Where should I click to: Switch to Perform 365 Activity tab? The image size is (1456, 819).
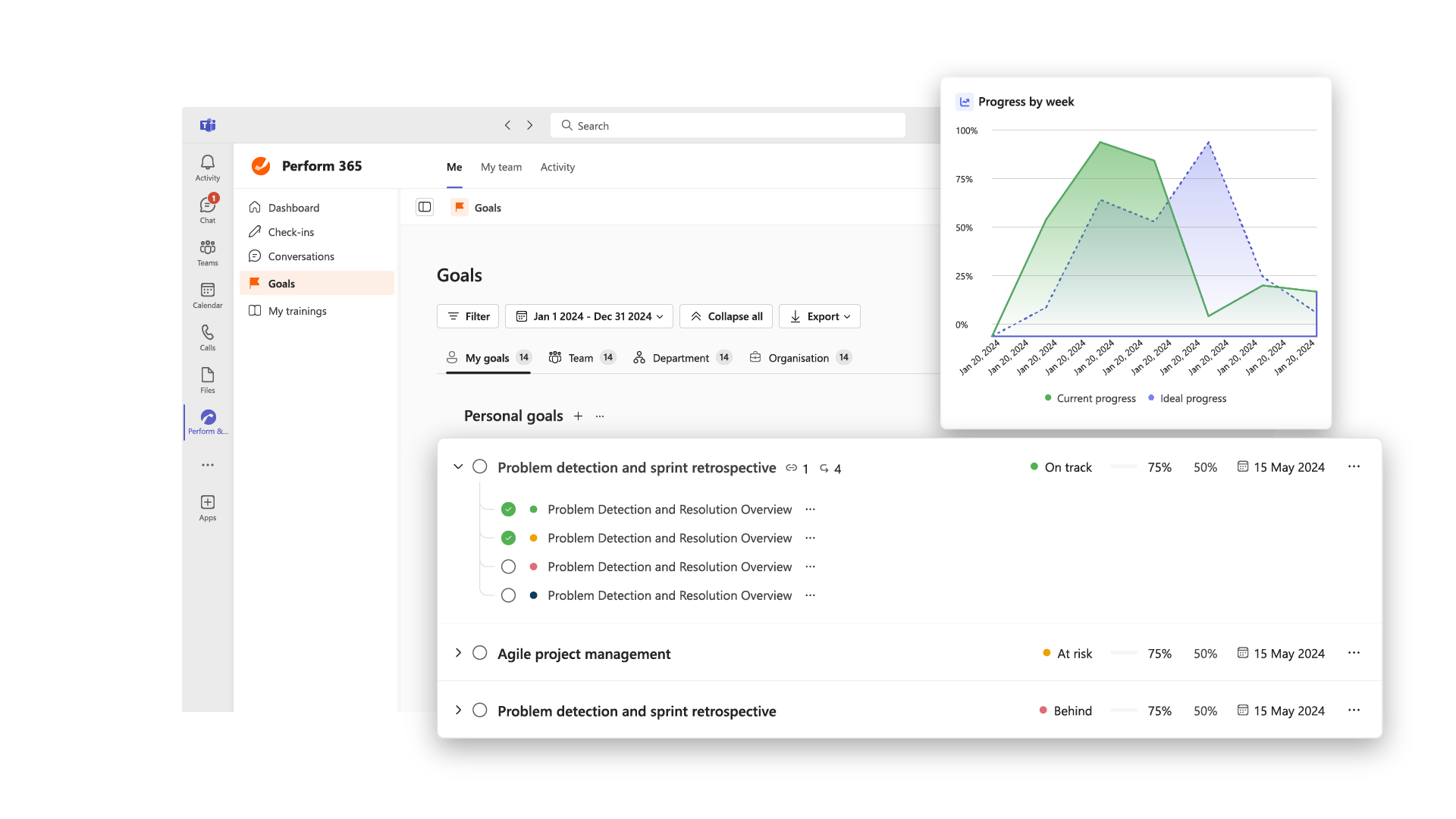(x=557, y=167)
